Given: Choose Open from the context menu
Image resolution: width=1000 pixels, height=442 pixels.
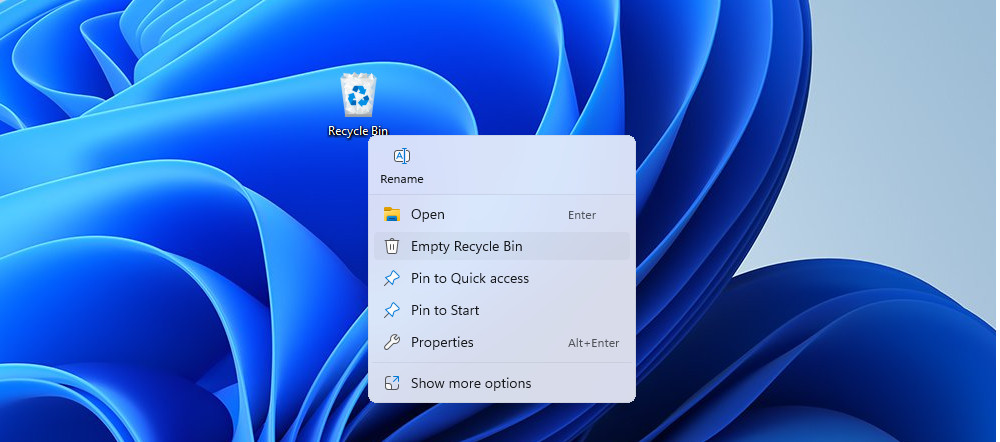Looking at the screenshot, I should [x=428, y=215].
